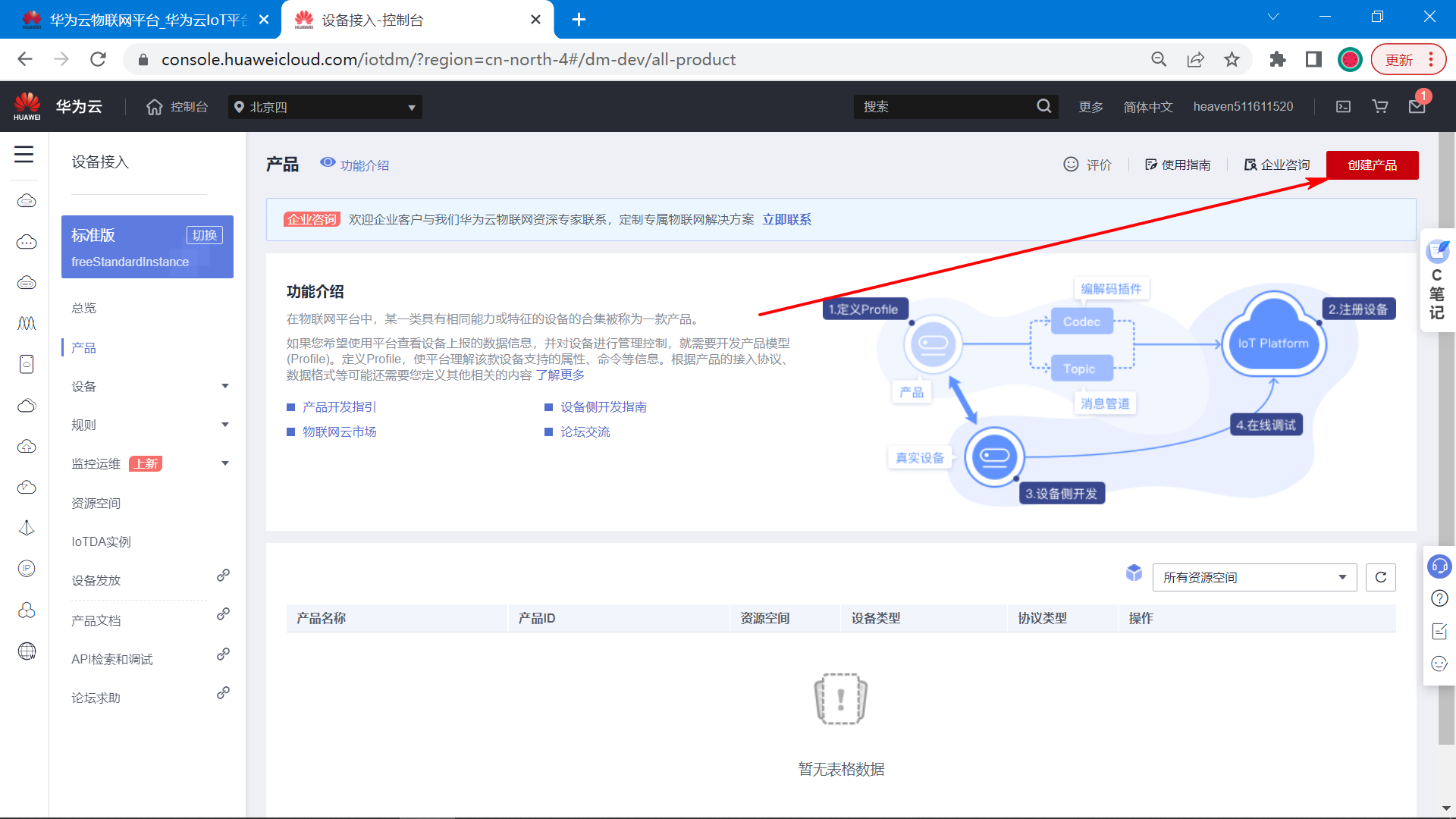Click the 评价 icon button
Viewport: 1456px width, 819px height.
click(x=1072, y=164)
